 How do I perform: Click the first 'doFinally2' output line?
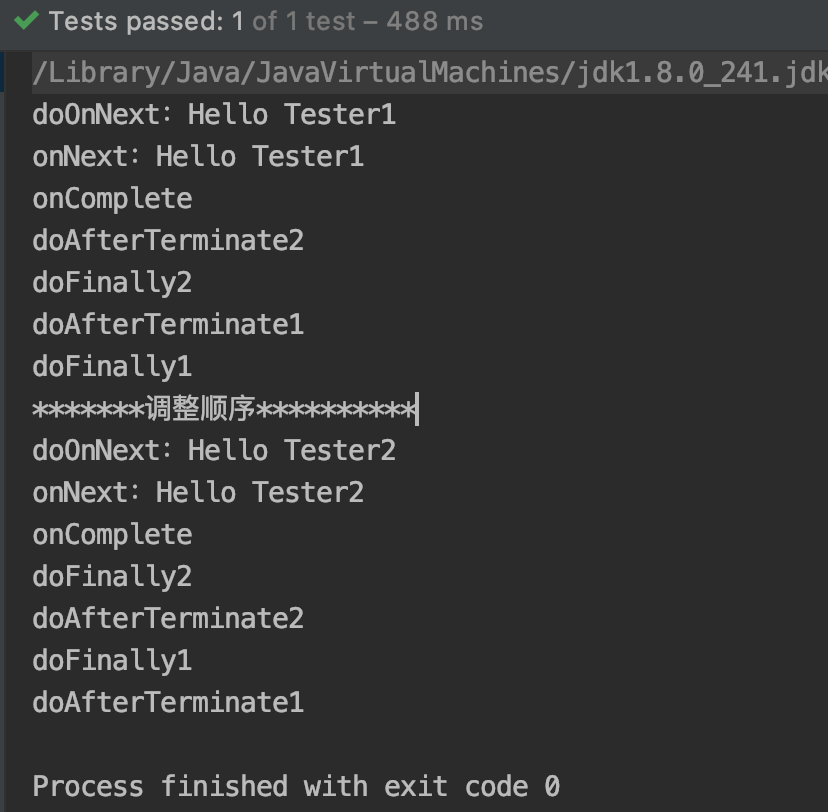coord(112,282)
